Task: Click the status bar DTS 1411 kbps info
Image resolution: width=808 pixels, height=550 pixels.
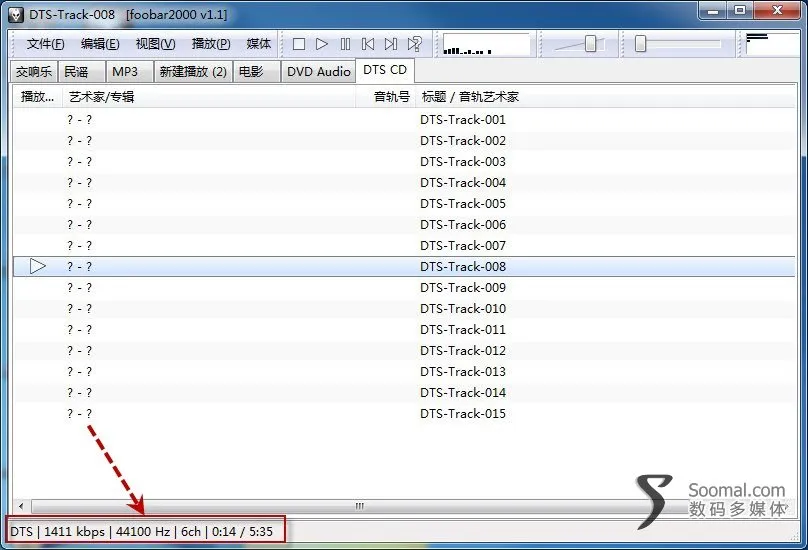Action: (x=141, y=531)
